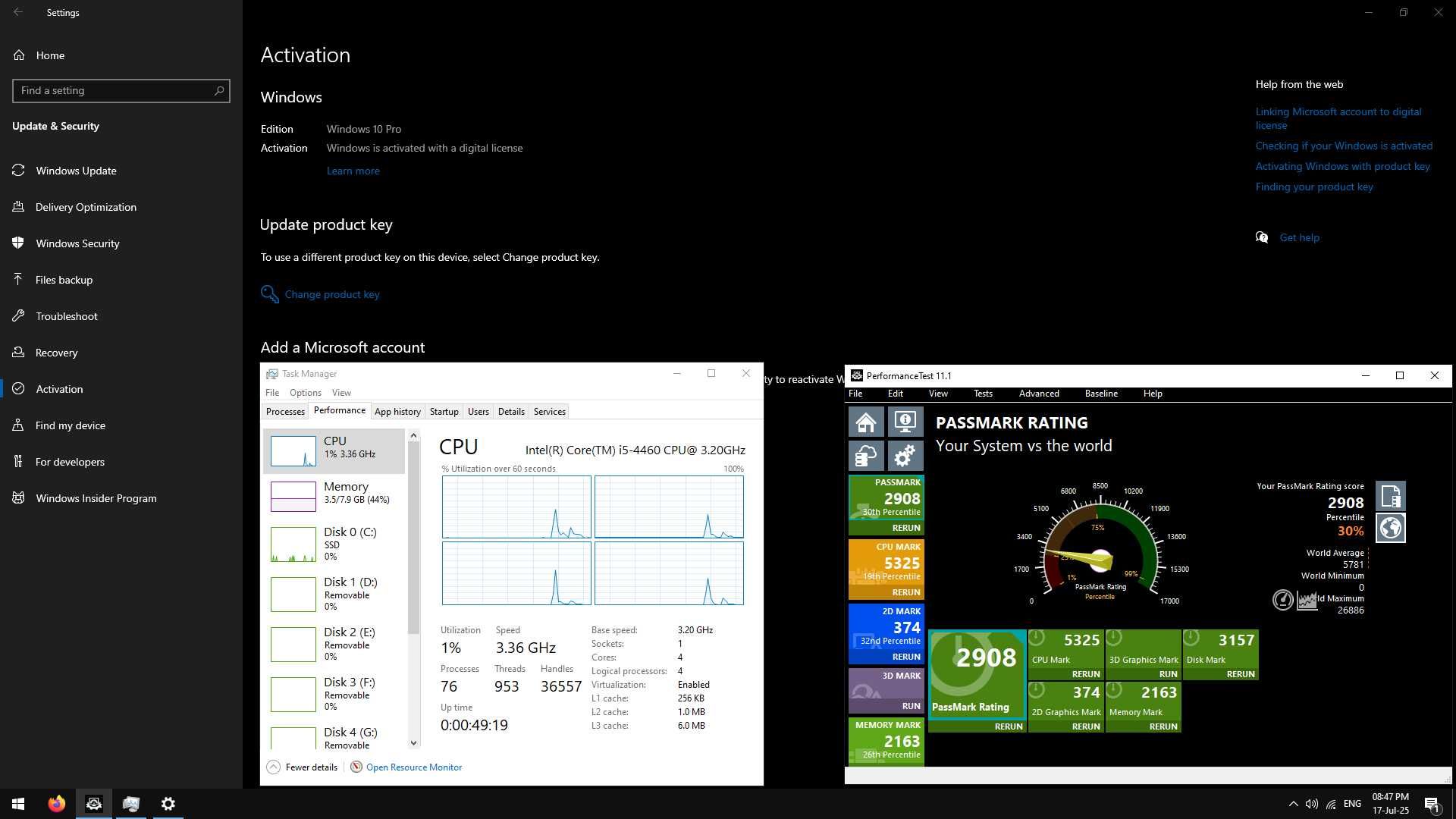Screen dimensions: 1456x819
Task: Open Windows Insider Program in sidebar
Action: tap(121, 498)
